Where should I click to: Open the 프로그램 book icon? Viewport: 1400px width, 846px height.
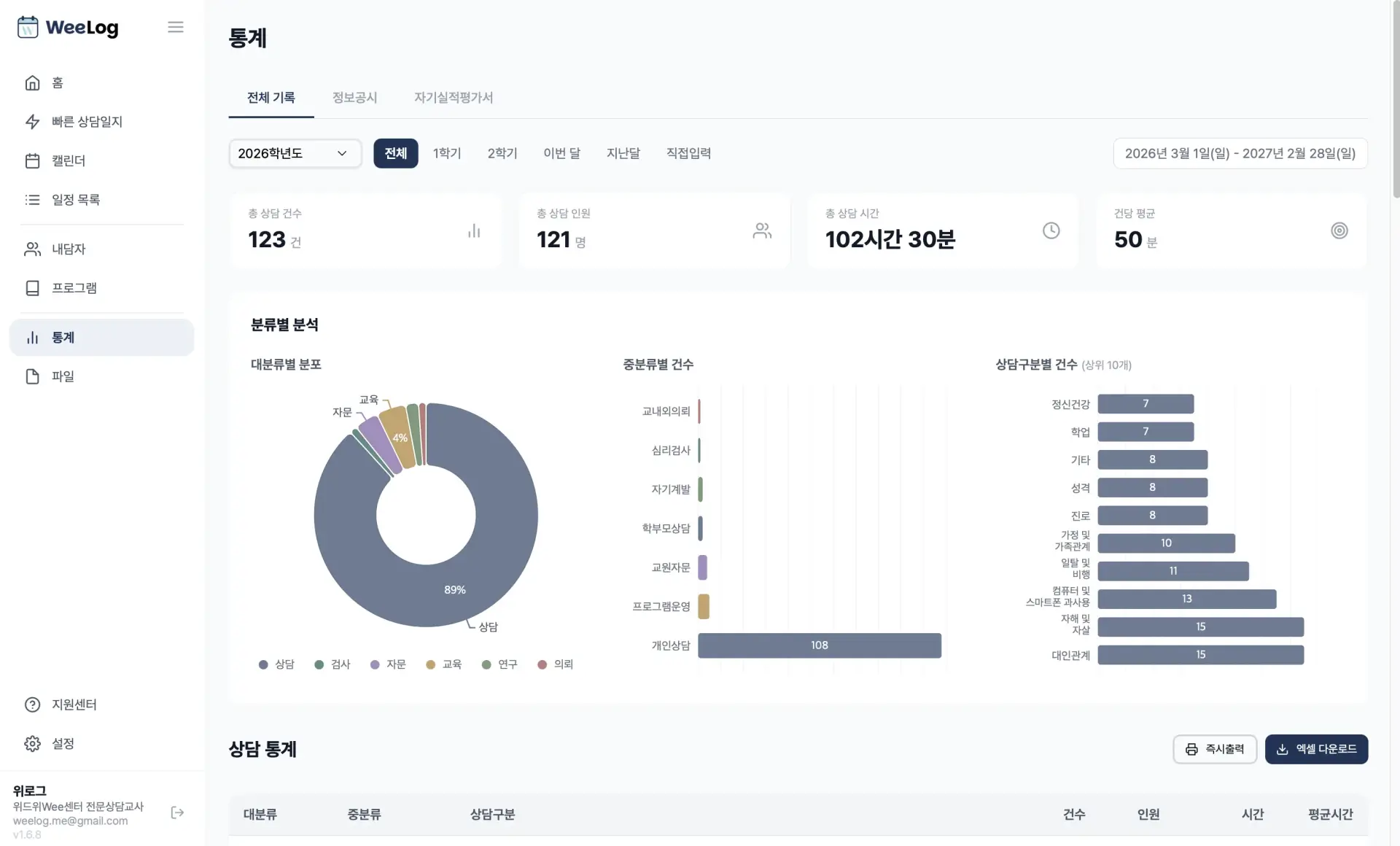[x=32, y=288]
